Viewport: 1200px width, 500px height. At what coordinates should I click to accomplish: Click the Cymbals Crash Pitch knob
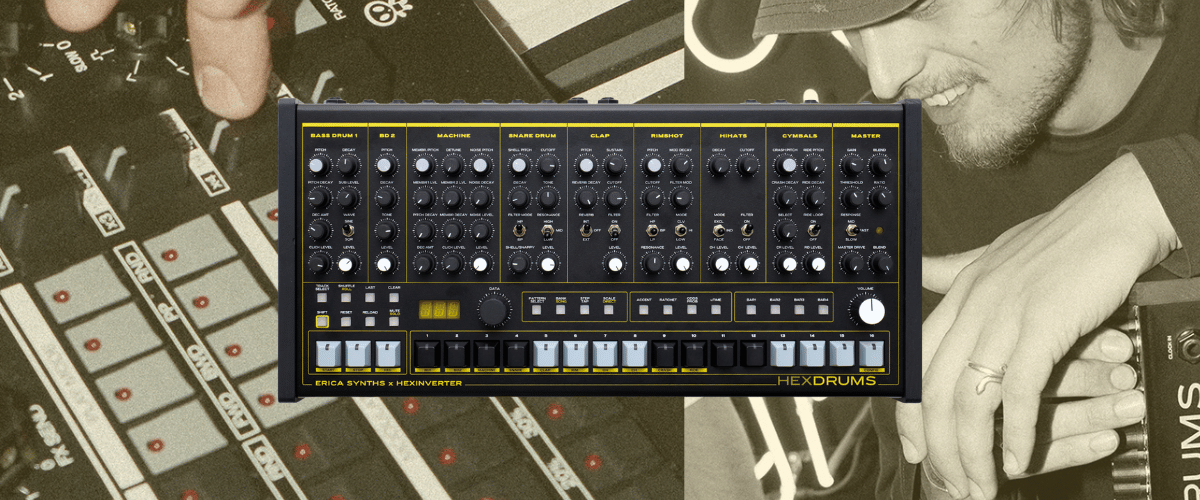786,165
